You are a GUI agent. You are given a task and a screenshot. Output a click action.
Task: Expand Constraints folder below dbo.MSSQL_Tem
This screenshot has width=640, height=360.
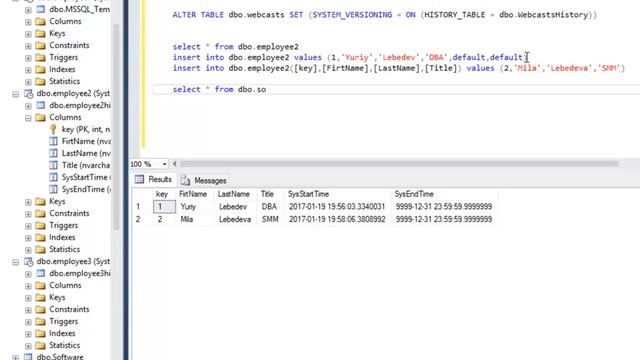point(28,46)
